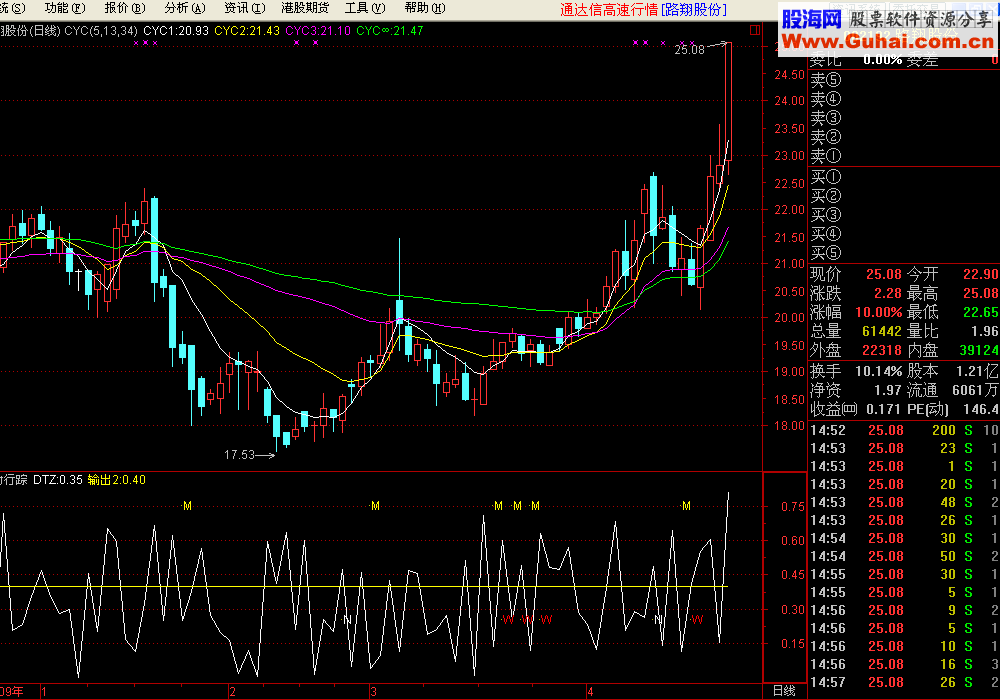
Task: Click the 最低 22.65 low price
Action: click(x=981, y=312)
